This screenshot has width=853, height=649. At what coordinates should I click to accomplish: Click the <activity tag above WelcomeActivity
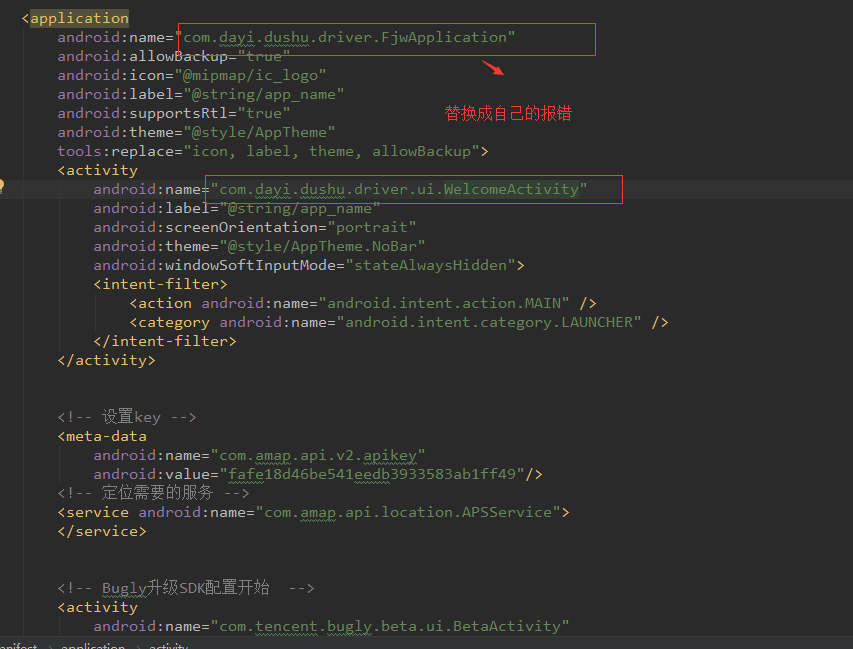(x=98, y=170)
